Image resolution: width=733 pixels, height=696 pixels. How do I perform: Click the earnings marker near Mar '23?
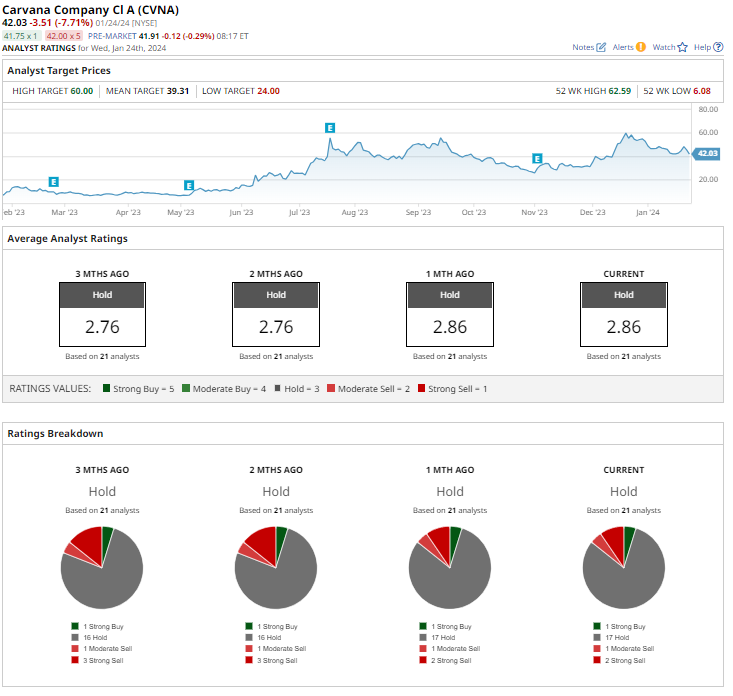point(54,182)
